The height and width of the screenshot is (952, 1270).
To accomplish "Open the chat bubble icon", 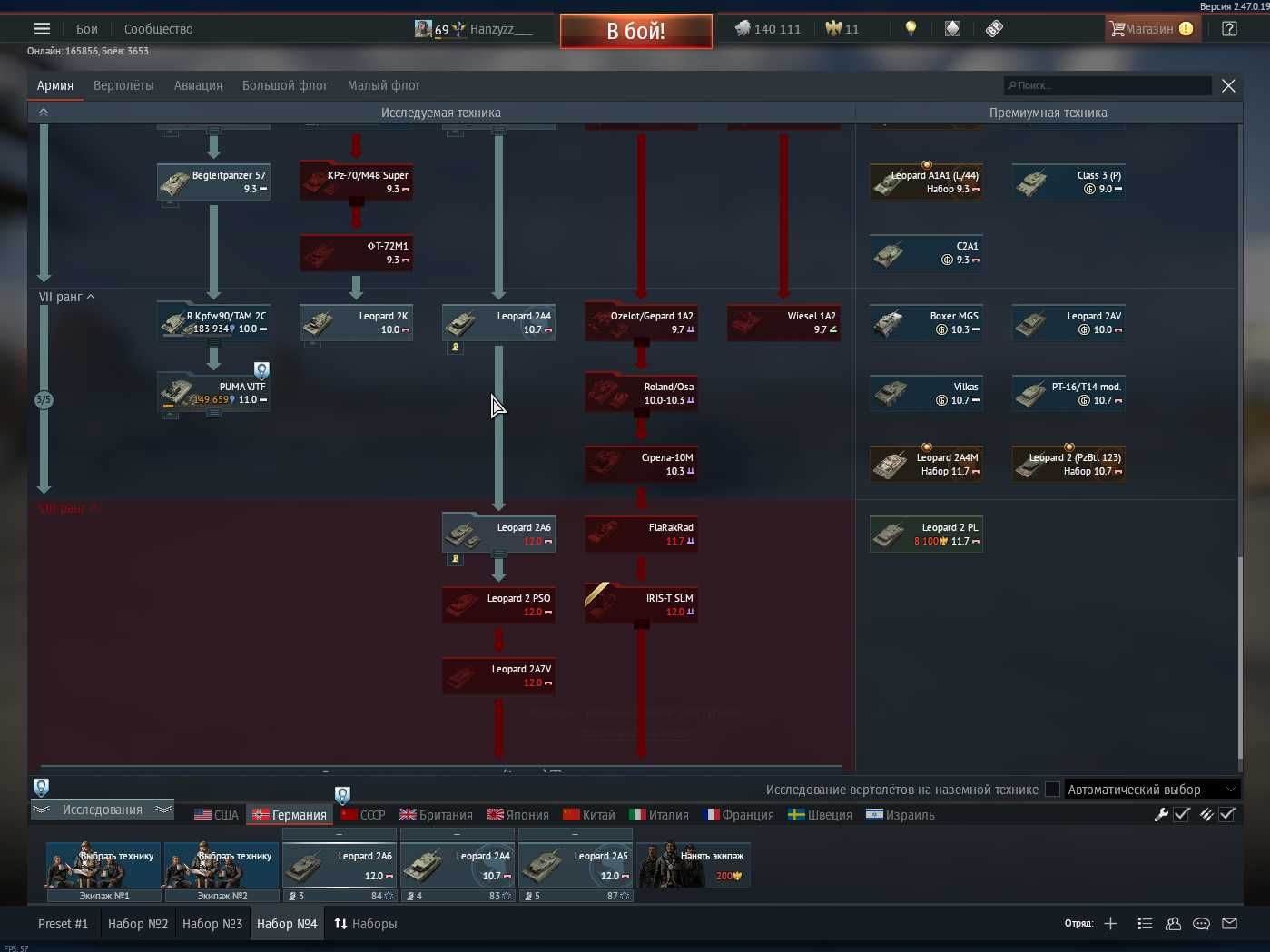I will pos(1201,924).
